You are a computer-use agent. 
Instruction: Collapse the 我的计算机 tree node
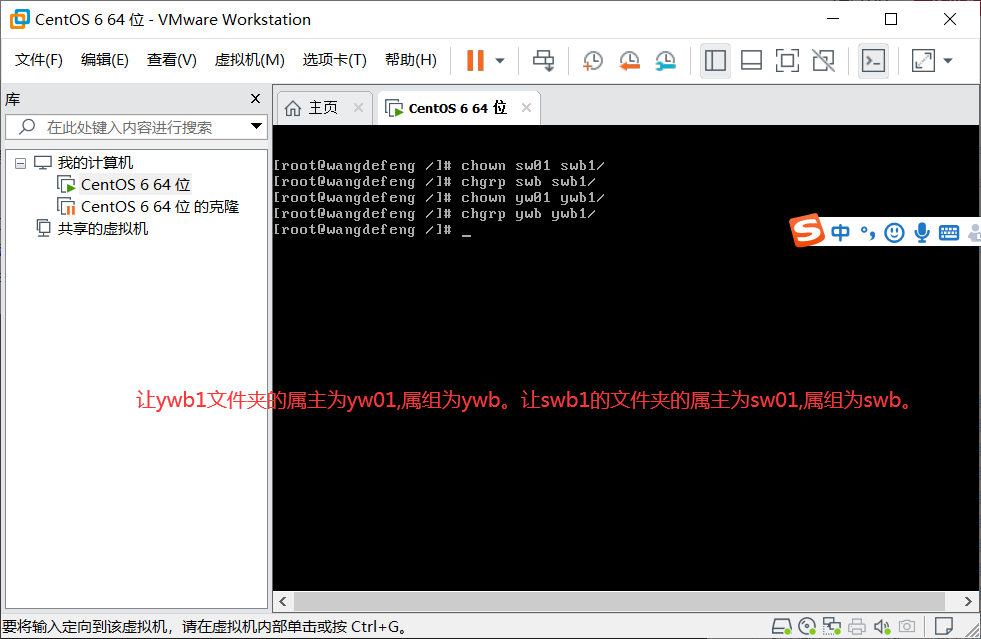(x=21, y=163)
